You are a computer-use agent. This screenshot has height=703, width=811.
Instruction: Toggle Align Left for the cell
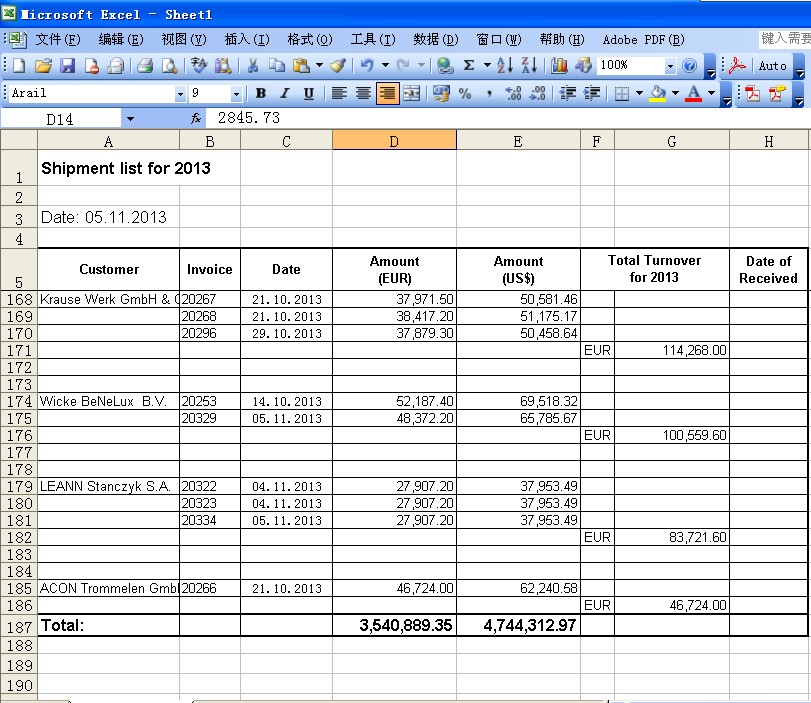click(x=339, y=94)
